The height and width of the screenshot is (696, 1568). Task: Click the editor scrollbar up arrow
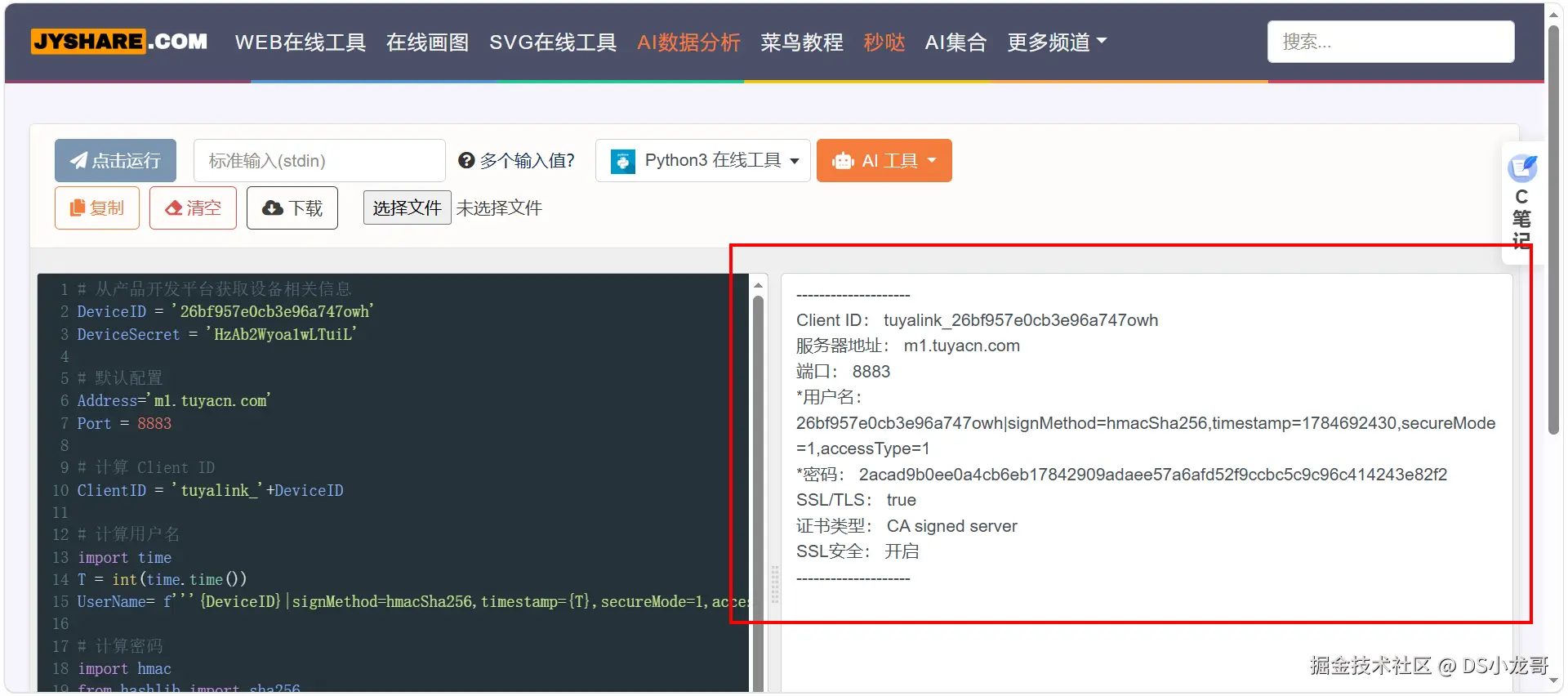[x=758, y=285]
